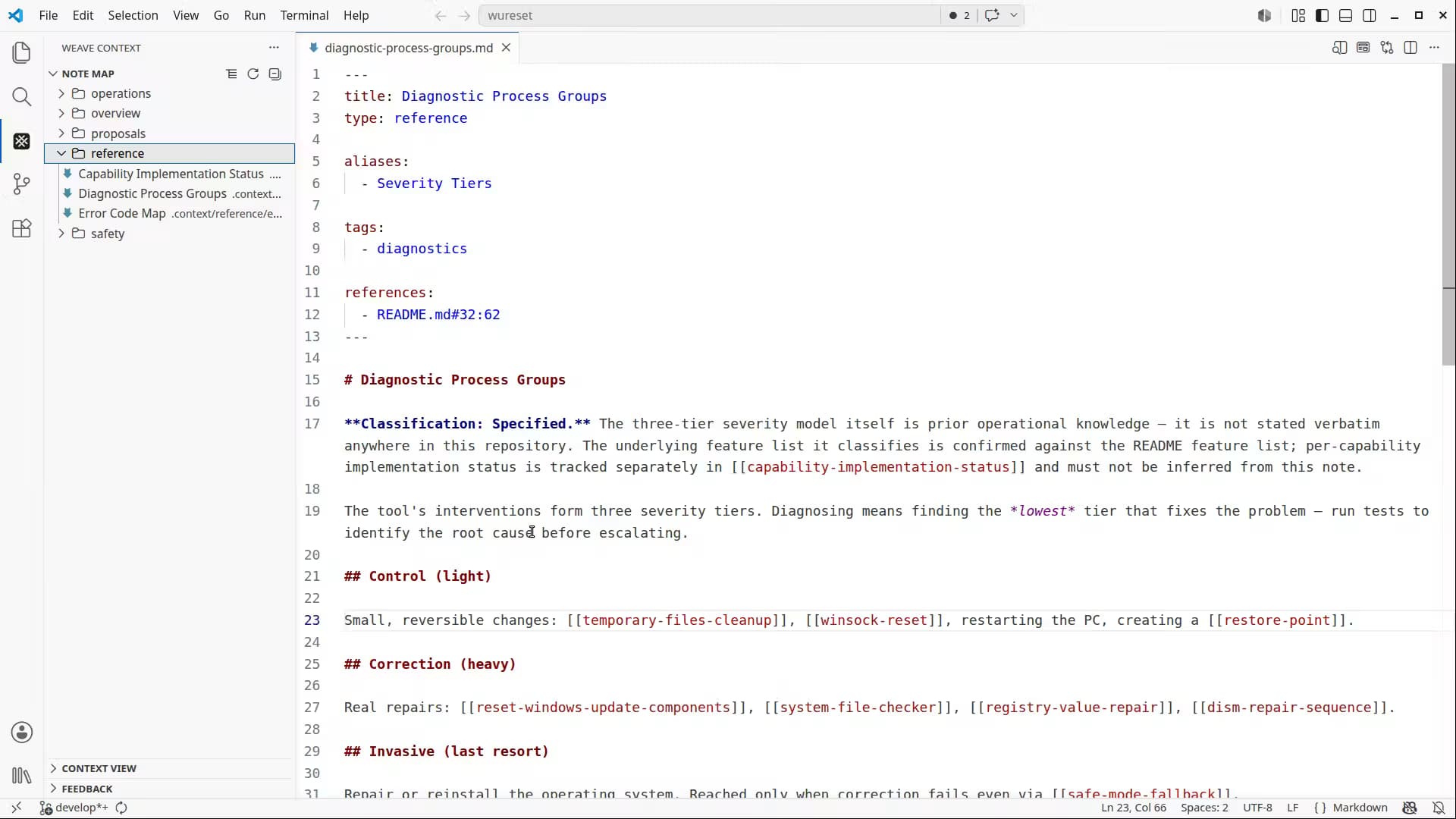Click the Copilot status icon in status bar
Viewport: 1456px width, 819px height.
tap(1410, 808)
